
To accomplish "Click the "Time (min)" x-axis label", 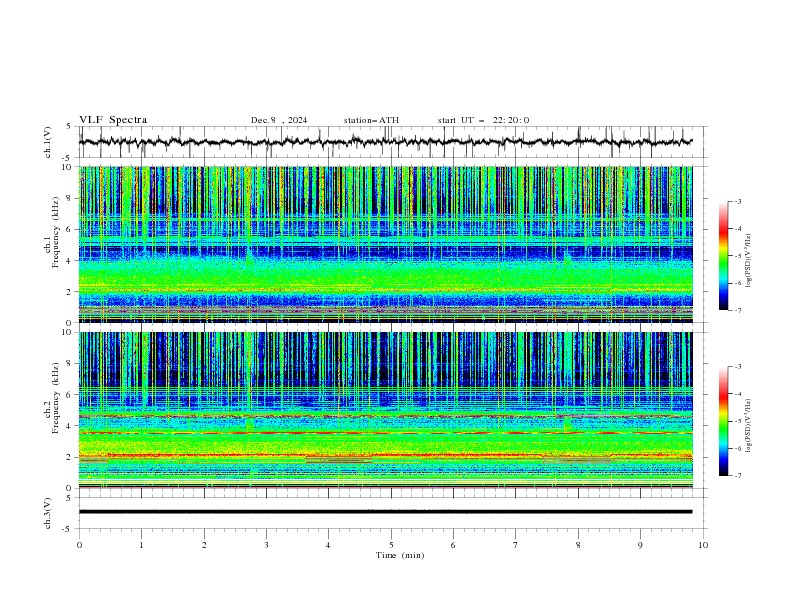I will coord(400,555).
